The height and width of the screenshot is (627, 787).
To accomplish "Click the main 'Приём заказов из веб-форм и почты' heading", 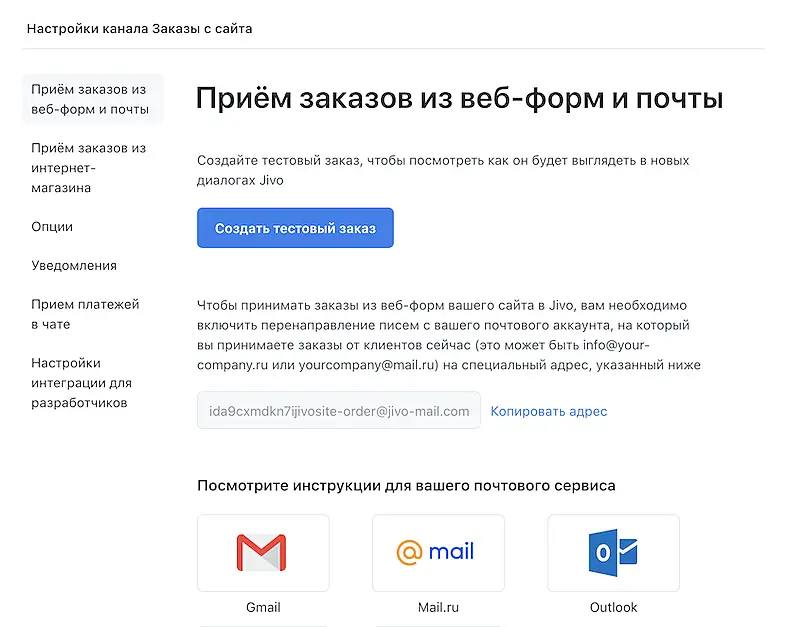I will click(x=459, y=98).
